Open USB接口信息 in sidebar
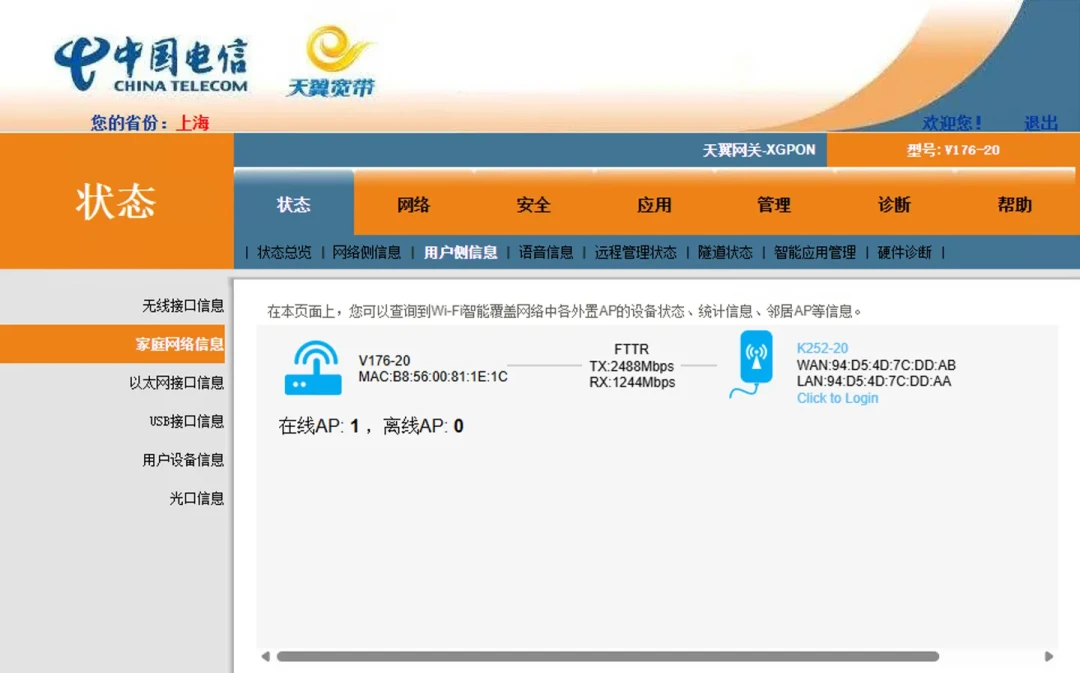The image size is (1080, 673). coord(187,421)
